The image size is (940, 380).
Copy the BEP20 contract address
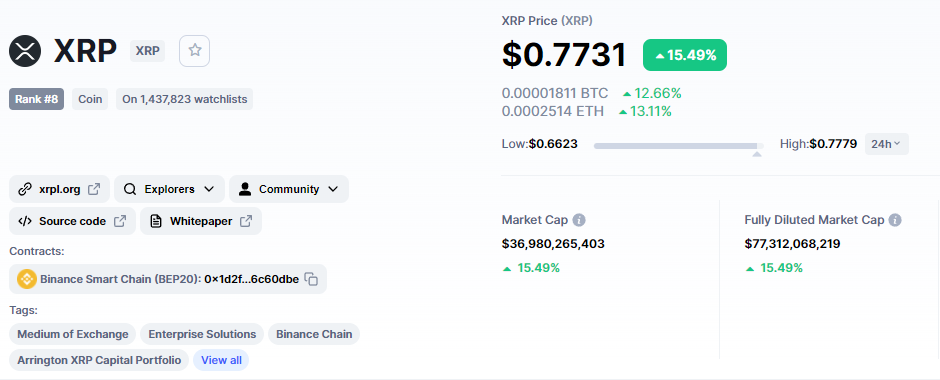311,279
